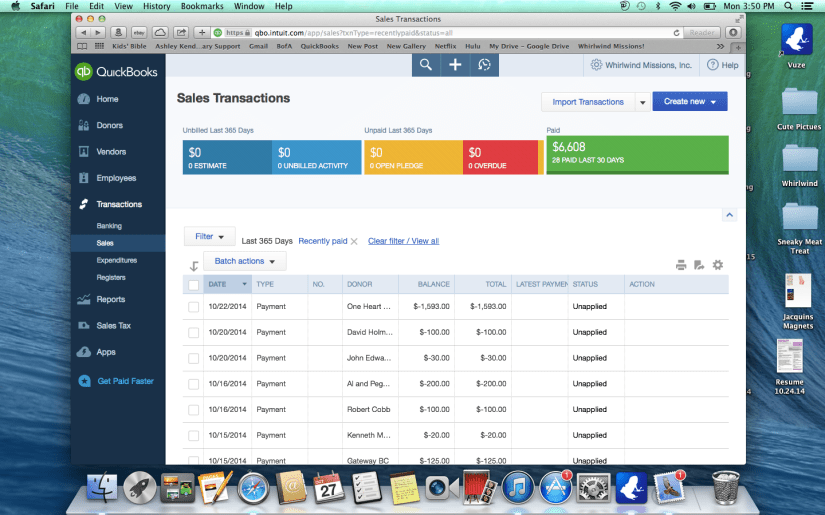The width and height of the screenshot is (825, 515).
Task: Select Expenditures under Transactions
Action: 118,260
